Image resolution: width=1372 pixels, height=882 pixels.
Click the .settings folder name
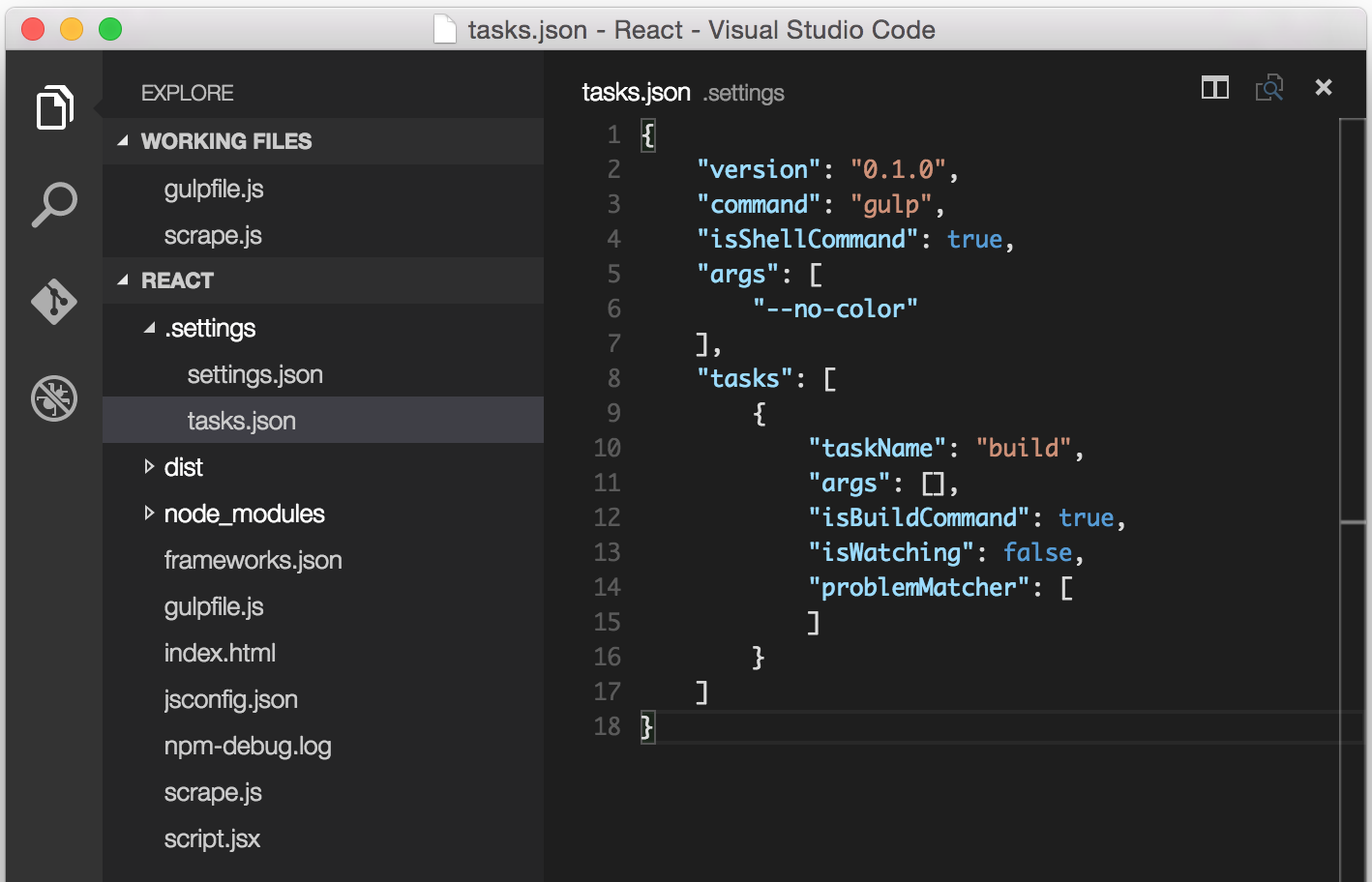click(x=210, y=329)
